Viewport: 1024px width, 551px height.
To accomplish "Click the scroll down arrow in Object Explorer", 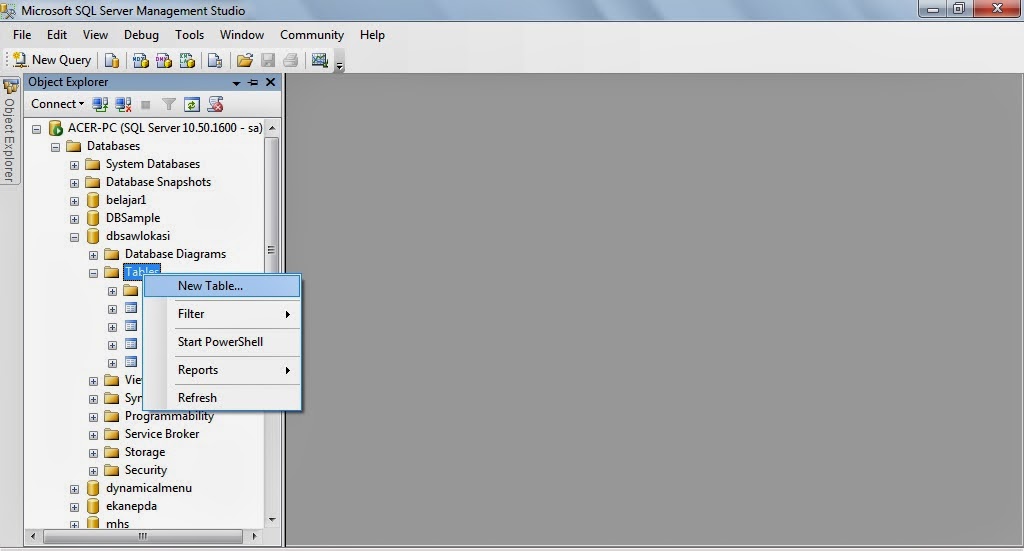I will 272,520.
